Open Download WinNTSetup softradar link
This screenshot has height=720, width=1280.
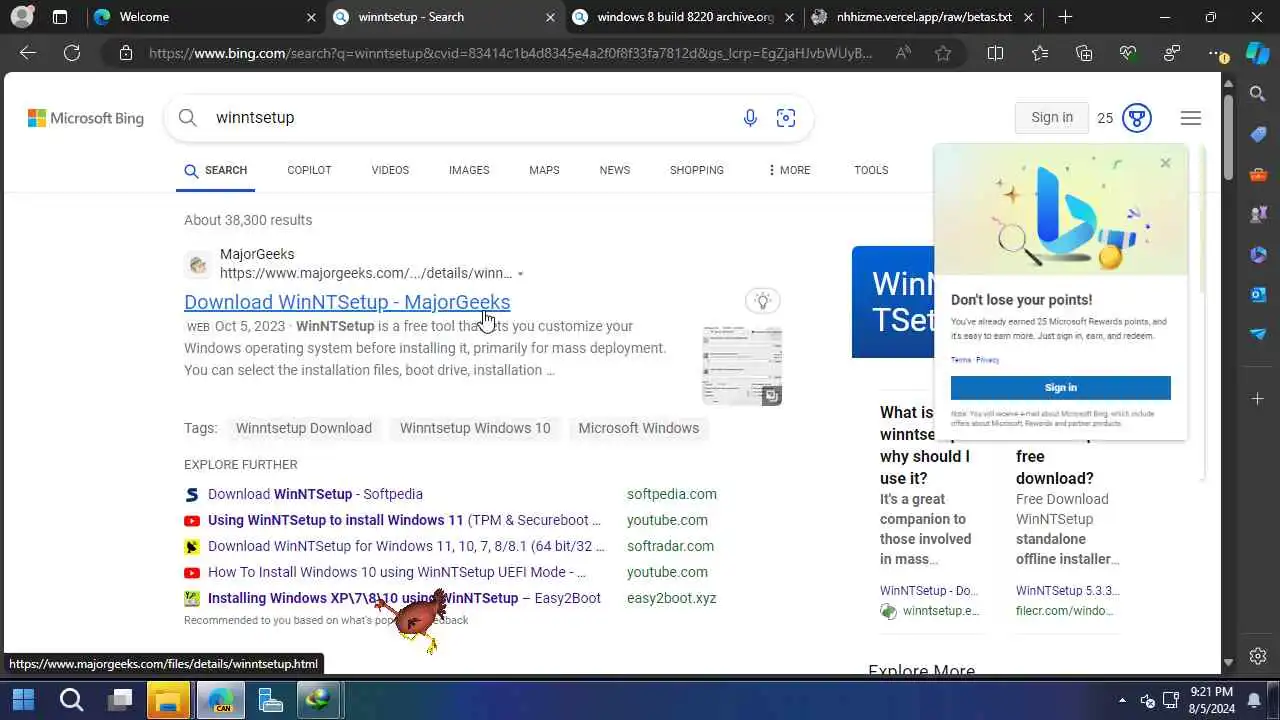point(407,546)
